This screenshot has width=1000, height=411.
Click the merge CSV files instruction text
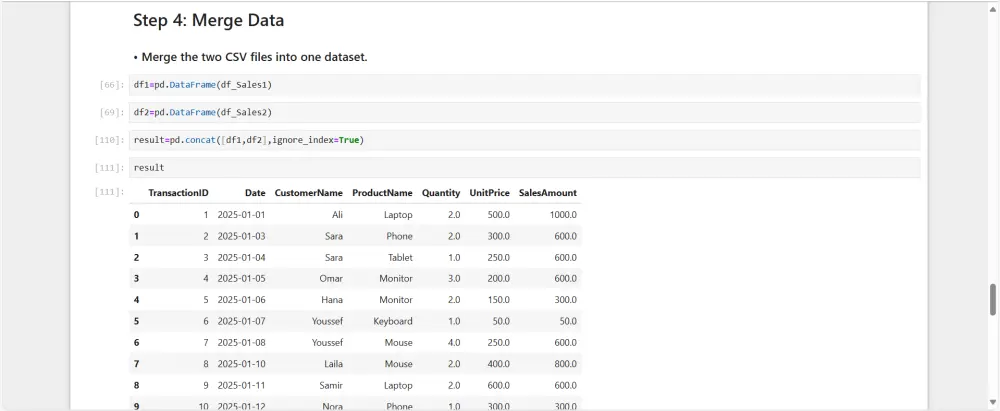254,57
